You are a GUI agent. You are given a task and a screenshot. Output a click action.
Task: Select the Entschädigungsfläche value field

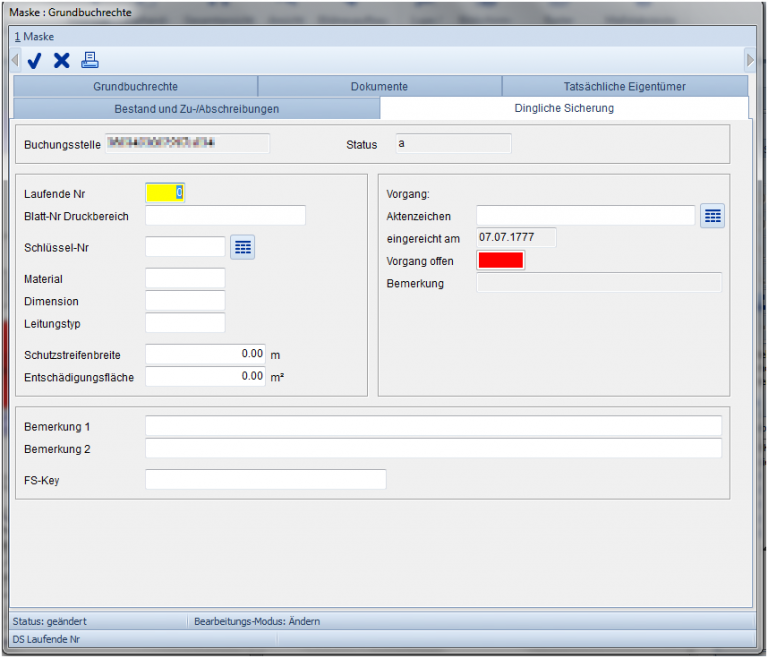205,376
